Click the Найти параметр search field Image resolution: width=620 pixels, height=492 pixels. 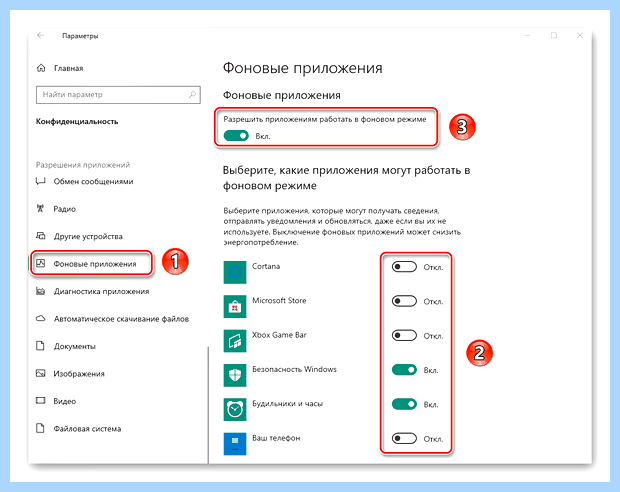[118, 95]
